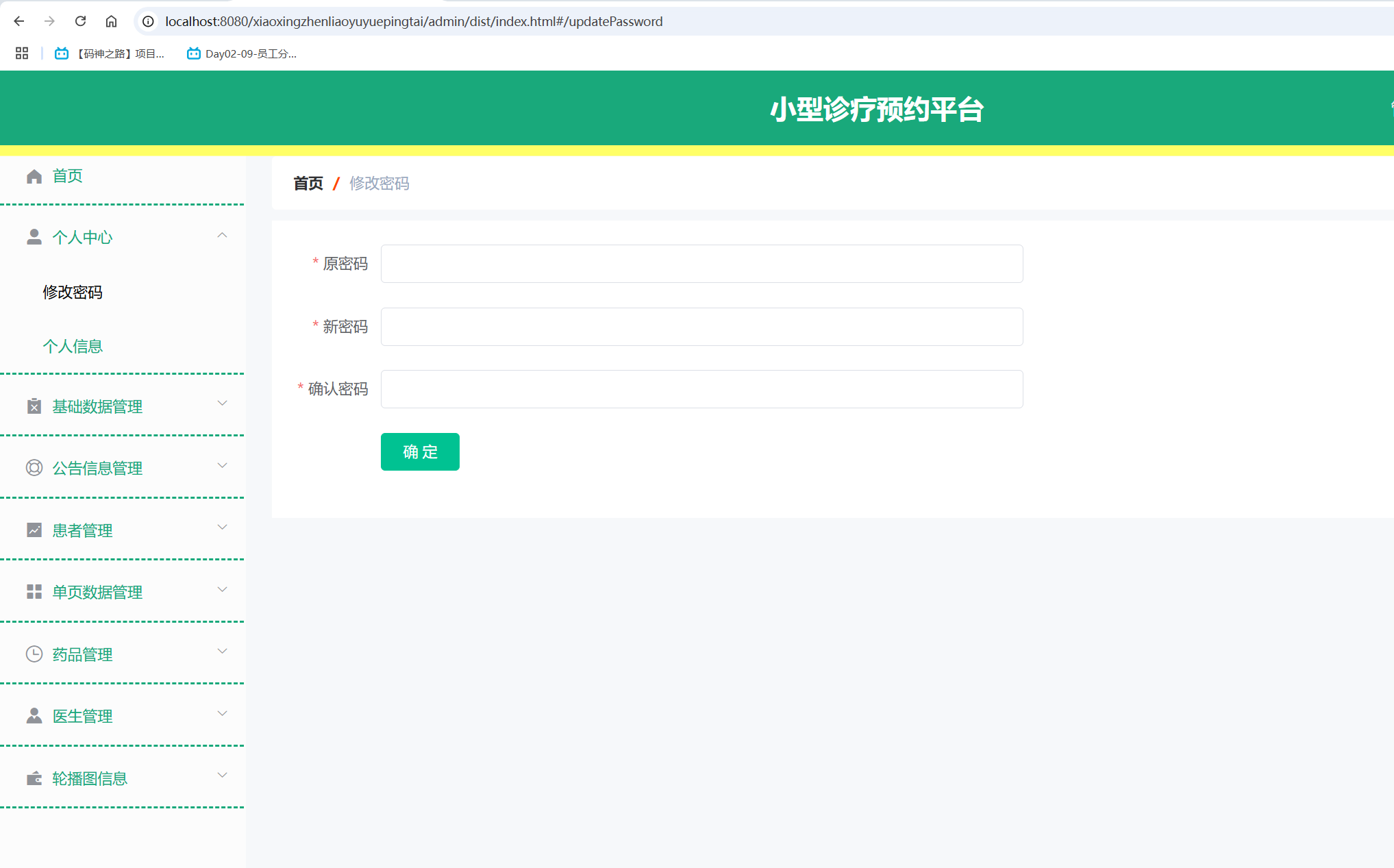The image size is (1394, 868).
Task: Click the browser forward arrow
Action: (x=49, y=21)
